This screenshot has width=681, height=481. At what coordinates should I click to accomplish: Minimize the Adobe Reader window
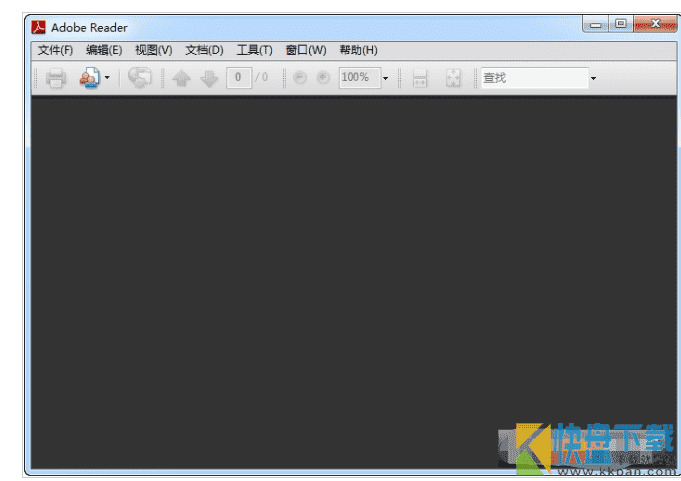point(595,25)
